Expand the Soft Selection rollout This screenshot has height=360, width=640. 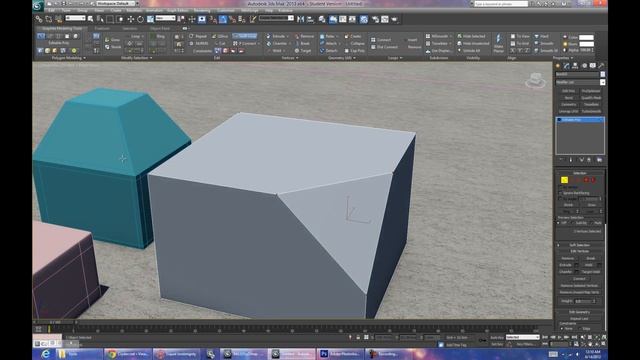click(580, 245)
